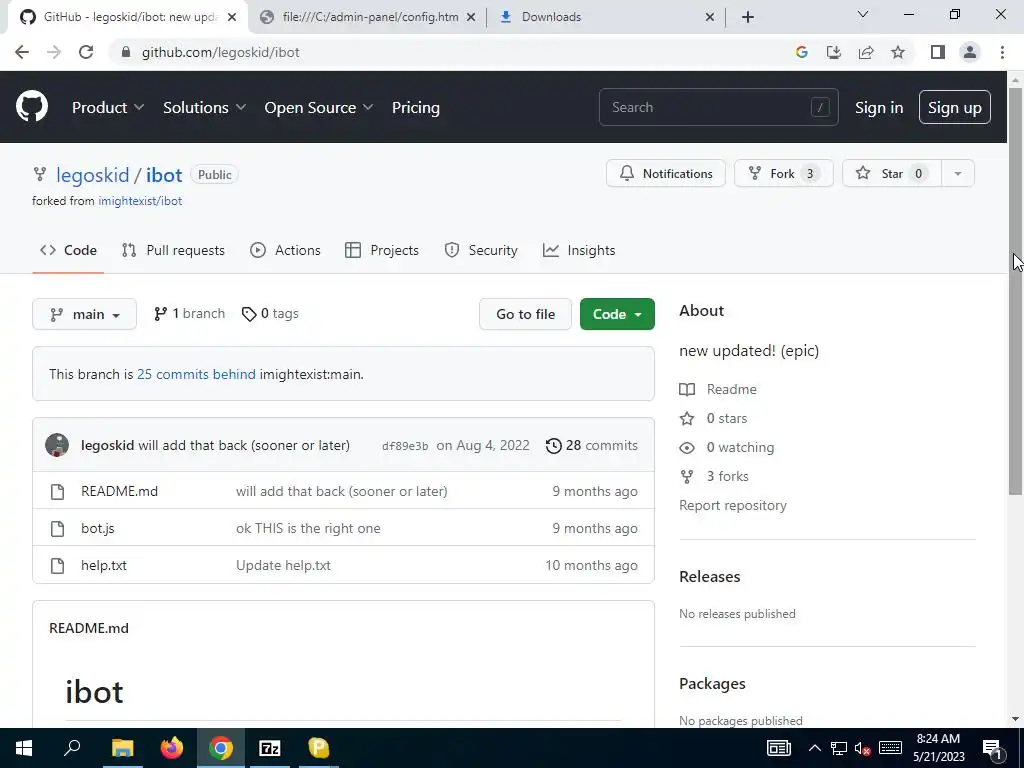Open the 25 commits behind link

pyautogui.click(x=196, y=375)
